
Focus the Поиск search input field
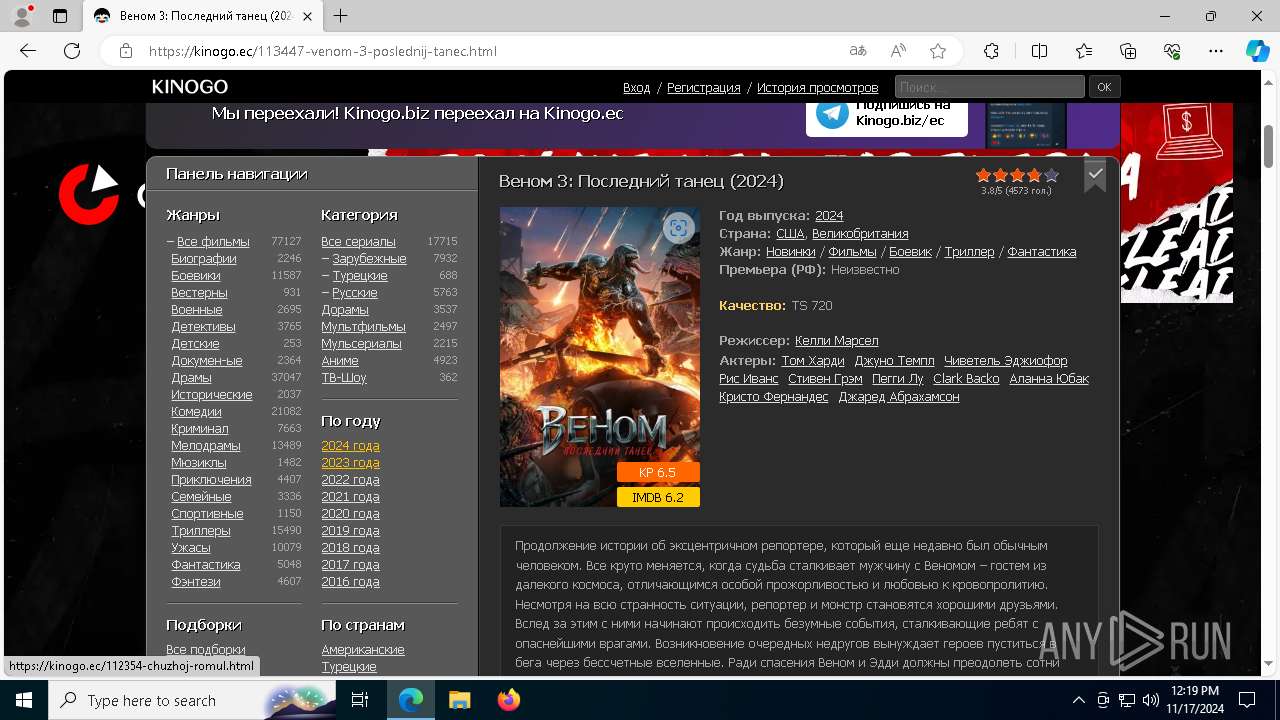(x=989, y=87)
